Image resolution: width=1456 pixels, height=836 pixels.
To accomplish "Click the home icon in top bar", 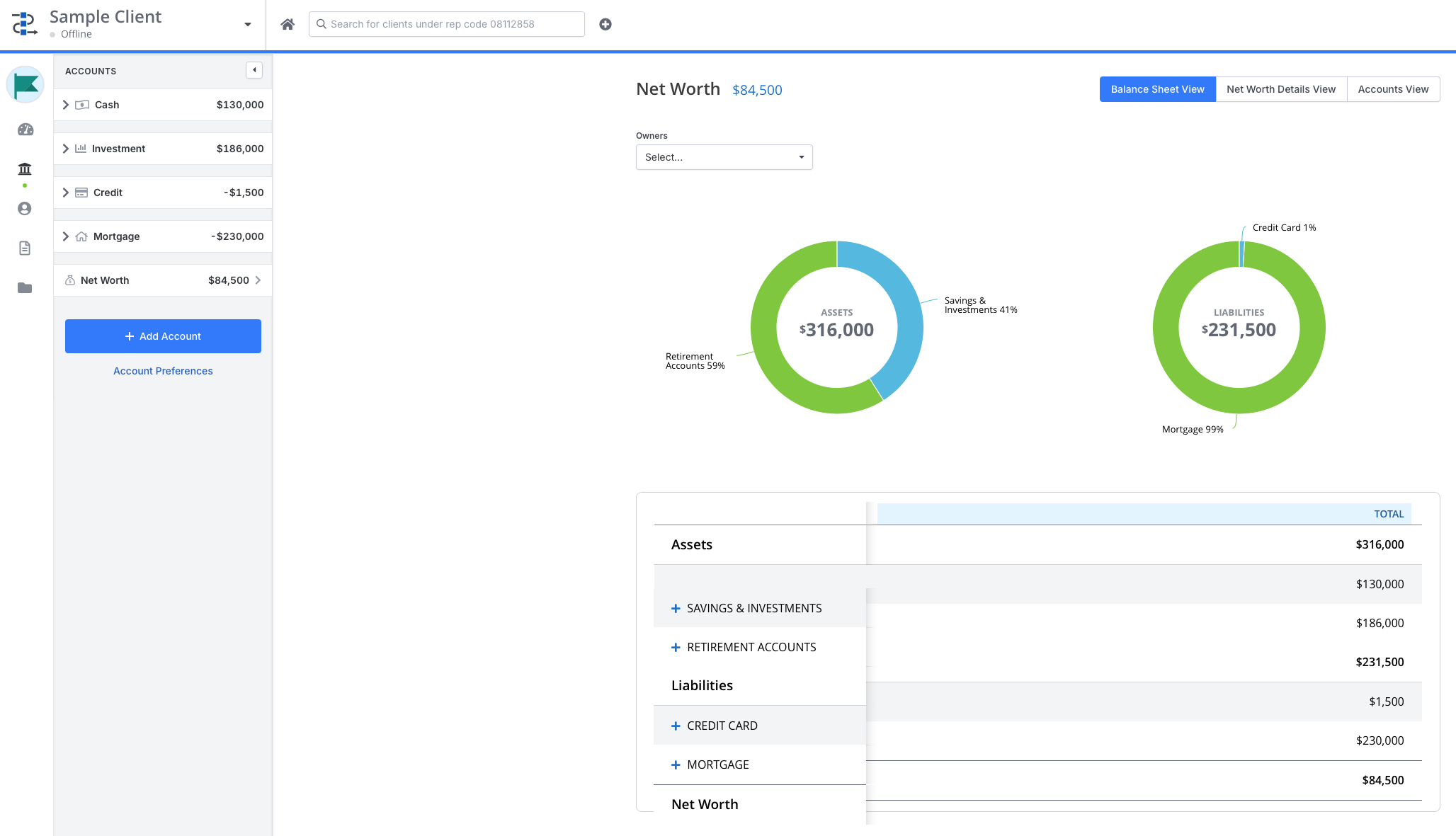I will (x=287, y=24).
